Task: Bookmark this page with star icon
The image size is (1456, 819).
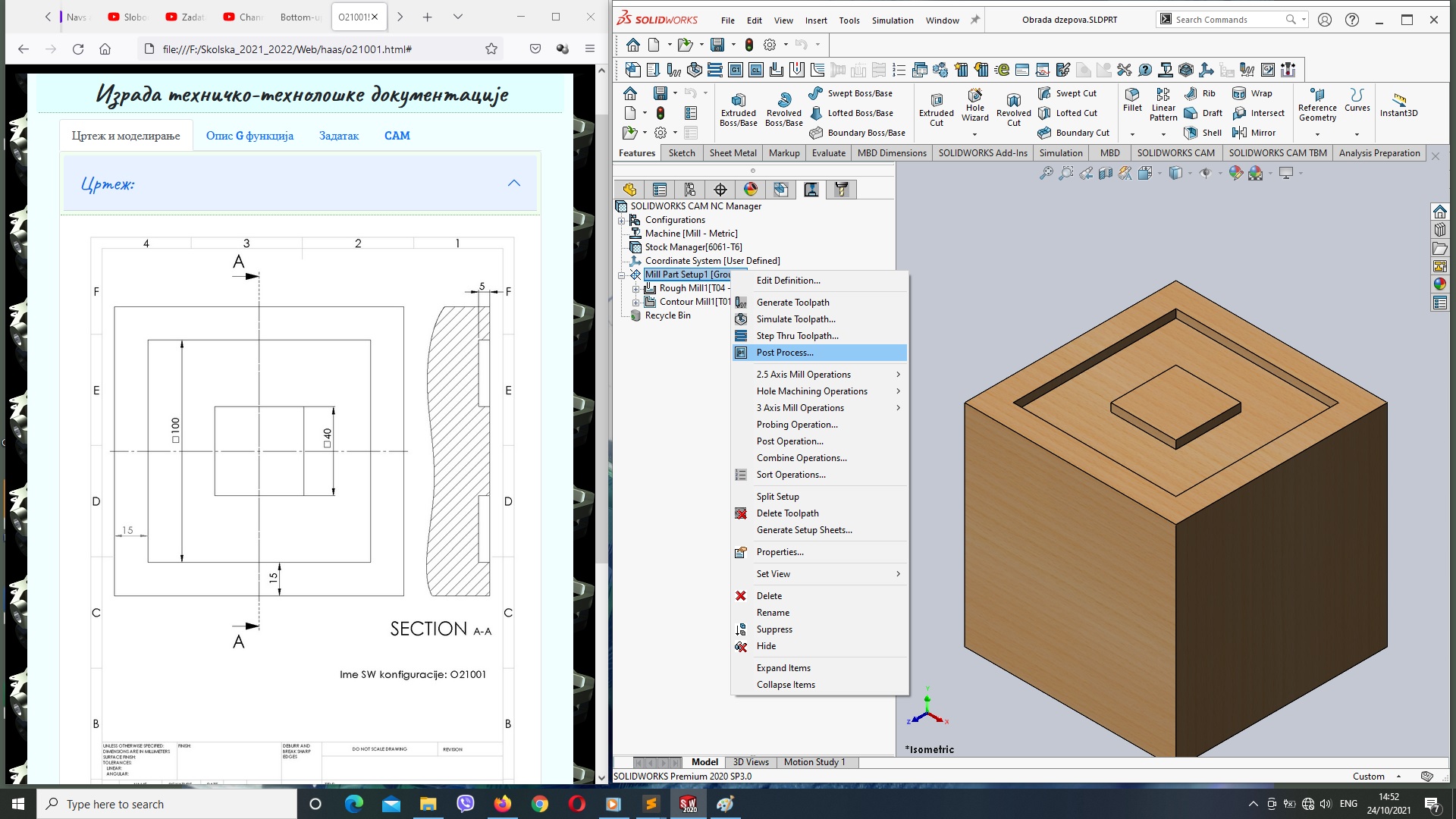Action: pos(491,49)
